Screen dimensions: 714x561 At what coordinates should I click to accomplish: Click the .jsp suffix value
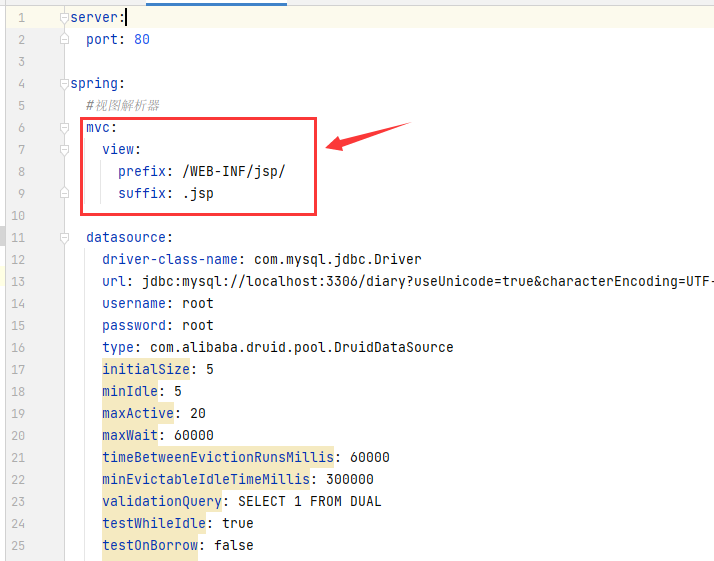pos(198,194)
